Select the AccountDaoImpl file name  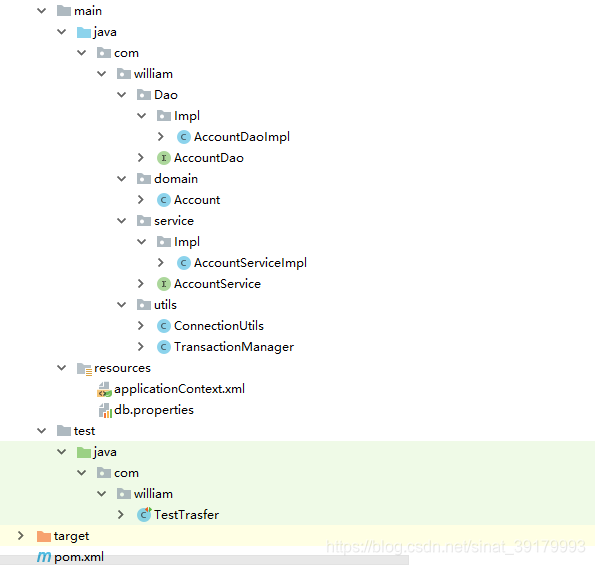point(242,137)
